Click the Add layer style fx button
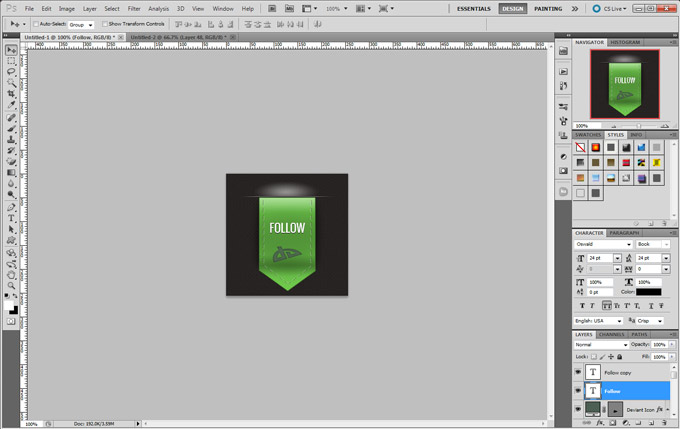This screenshot has height=429, width=680. pos(600,422)
